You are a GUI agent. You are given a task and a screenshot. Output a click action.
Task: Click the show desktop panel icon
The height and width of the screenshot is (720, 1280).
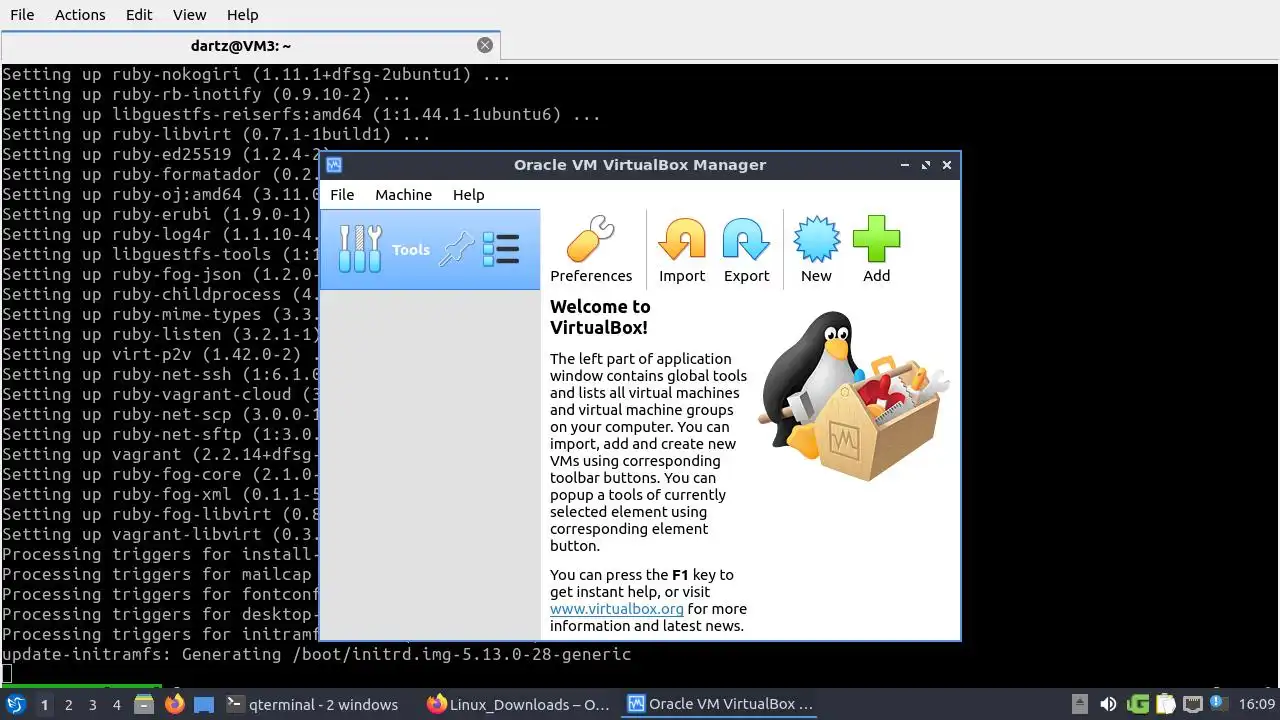pos(204,704)
